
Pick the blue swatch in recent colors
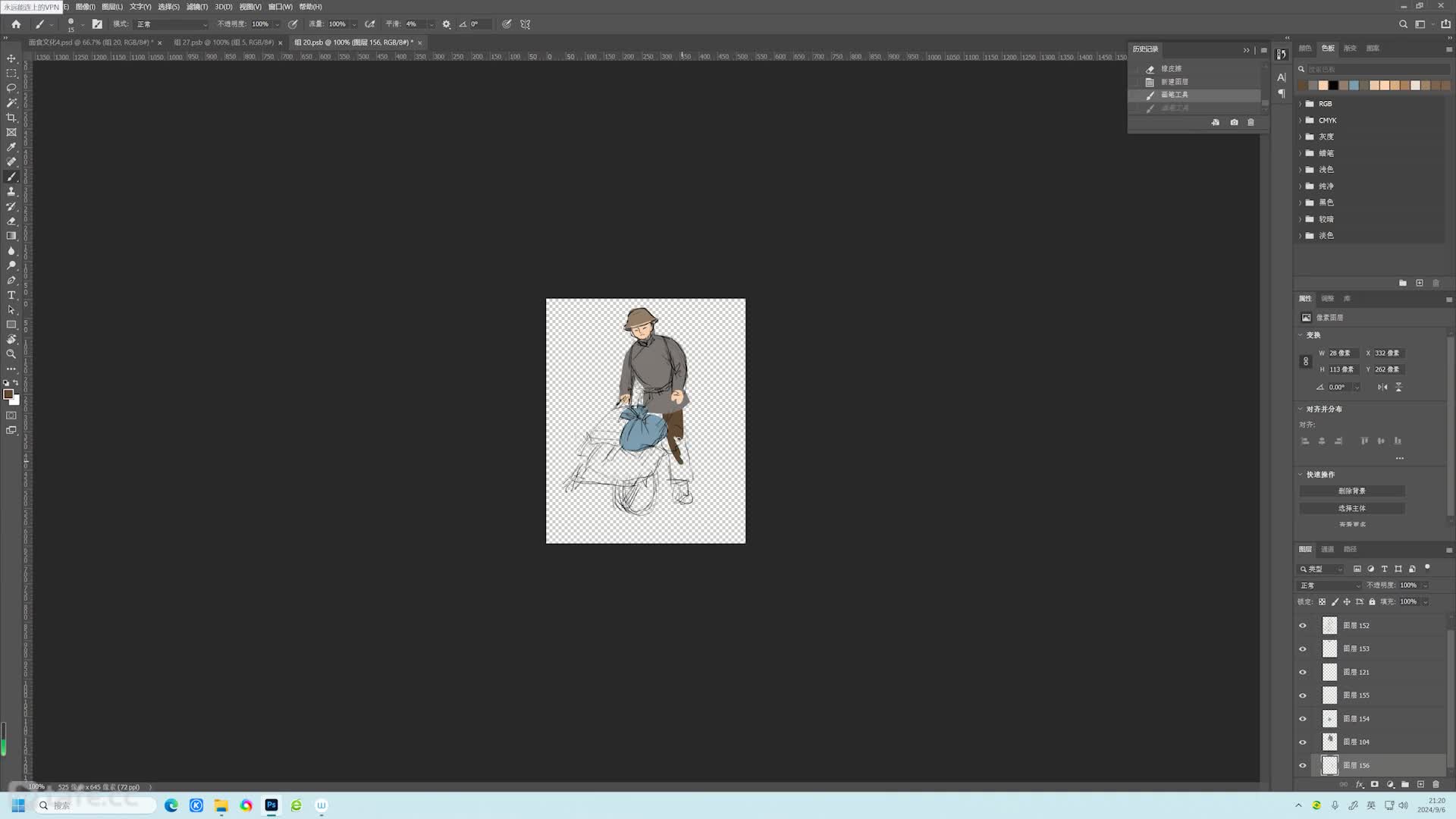point(1354,86)
